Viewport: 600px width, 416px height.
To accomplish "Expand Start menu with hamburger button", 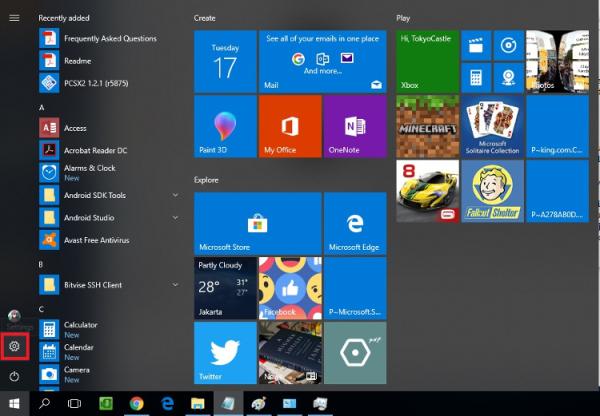I will point(14,18).
